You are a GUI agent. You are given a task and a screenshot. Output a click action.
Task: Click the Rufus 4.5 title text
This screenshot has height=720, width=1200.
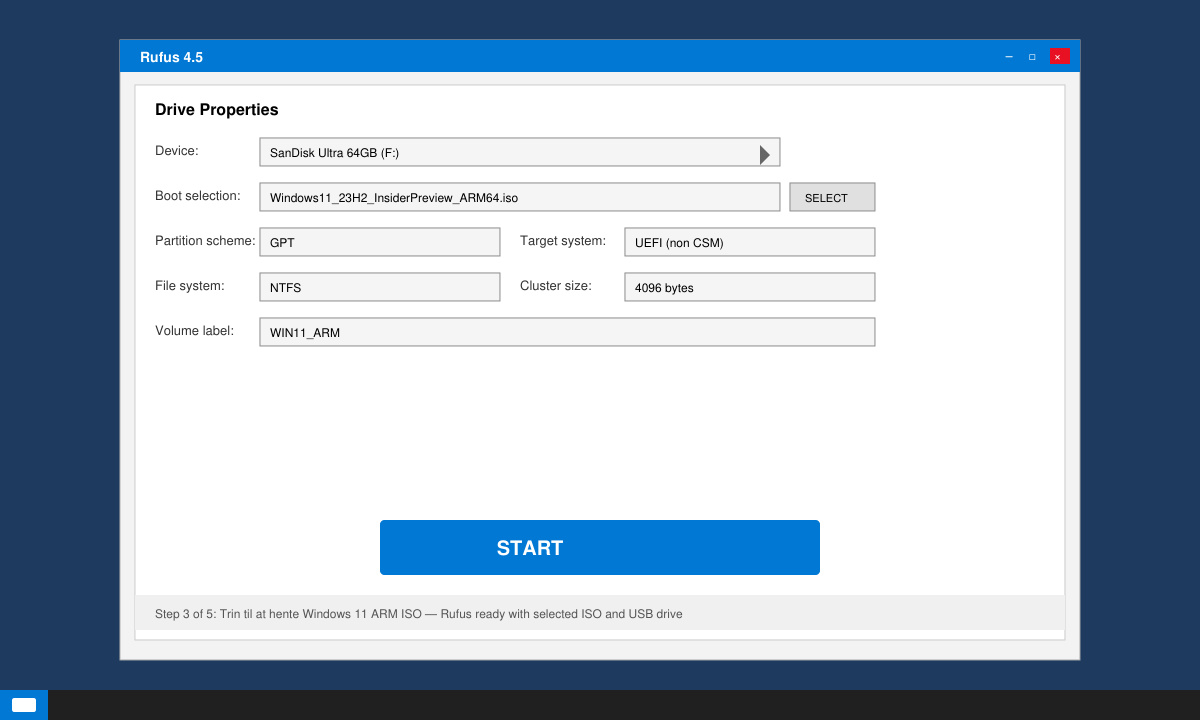[x=171, y=57]
